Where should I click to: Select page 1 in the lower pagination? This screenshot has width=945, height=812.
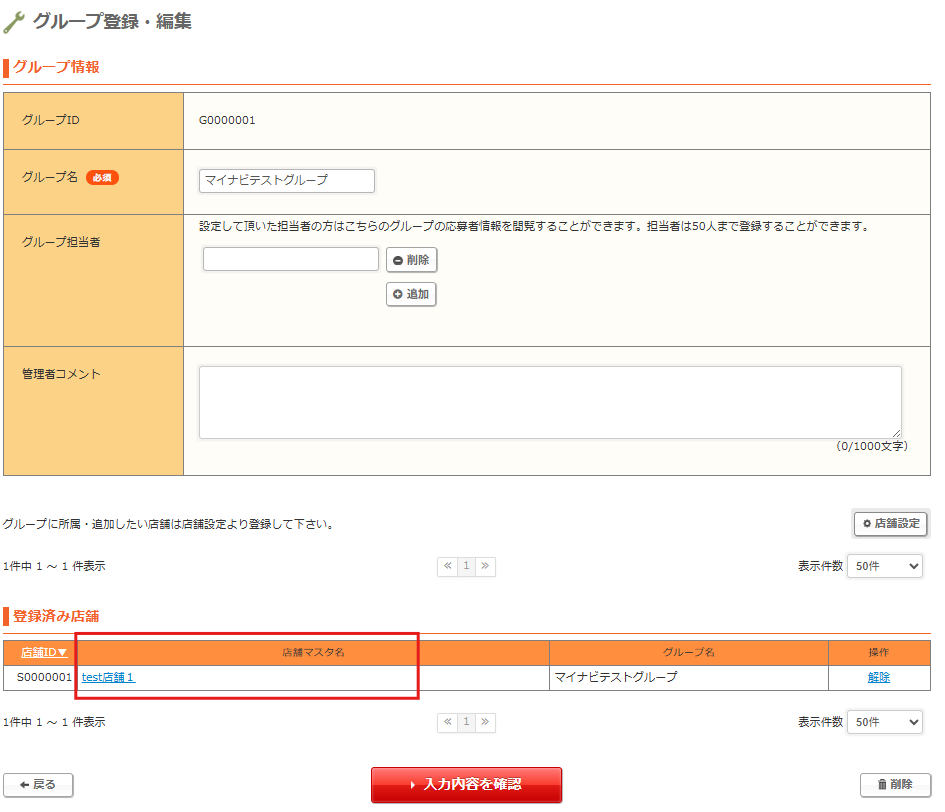pyautogui.click(x=466, y=722)
